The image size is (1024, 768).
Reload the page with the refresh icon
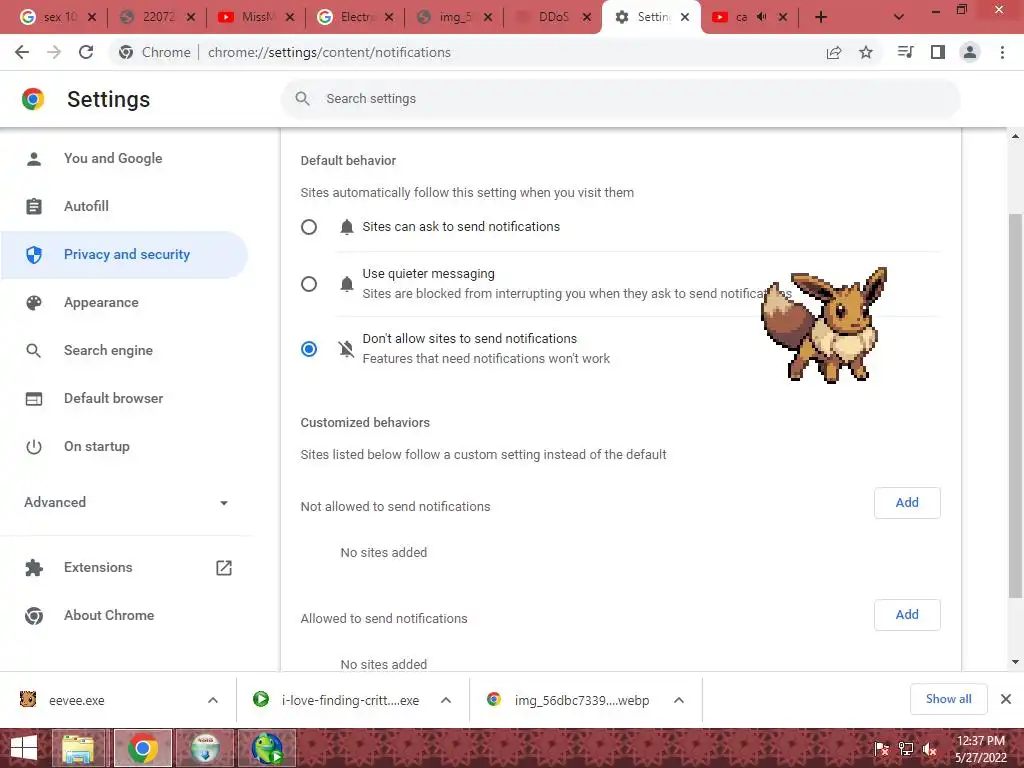click(x=86, y=52)
